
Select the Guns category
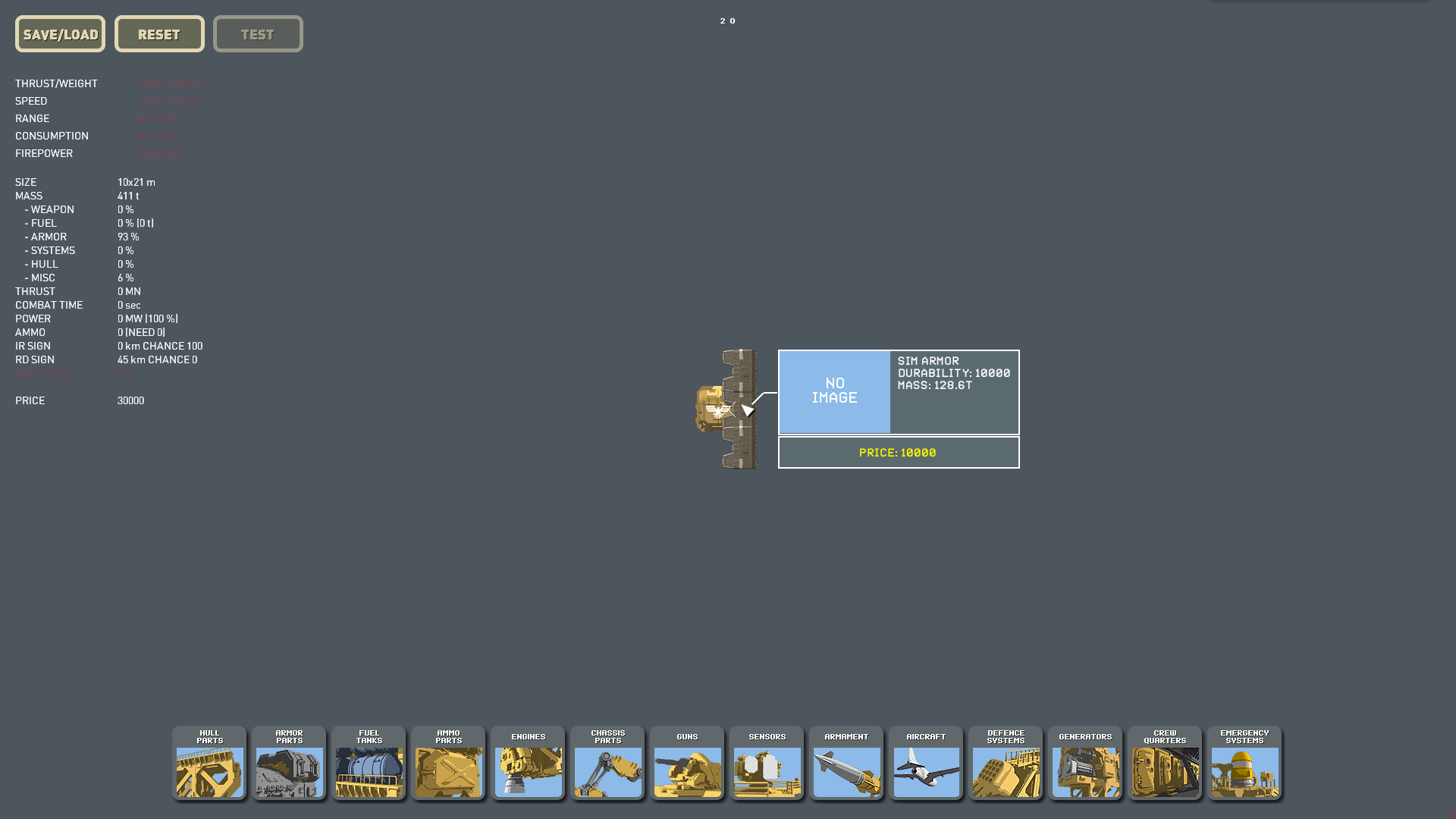pyautogui.click(x=687, y=763)
